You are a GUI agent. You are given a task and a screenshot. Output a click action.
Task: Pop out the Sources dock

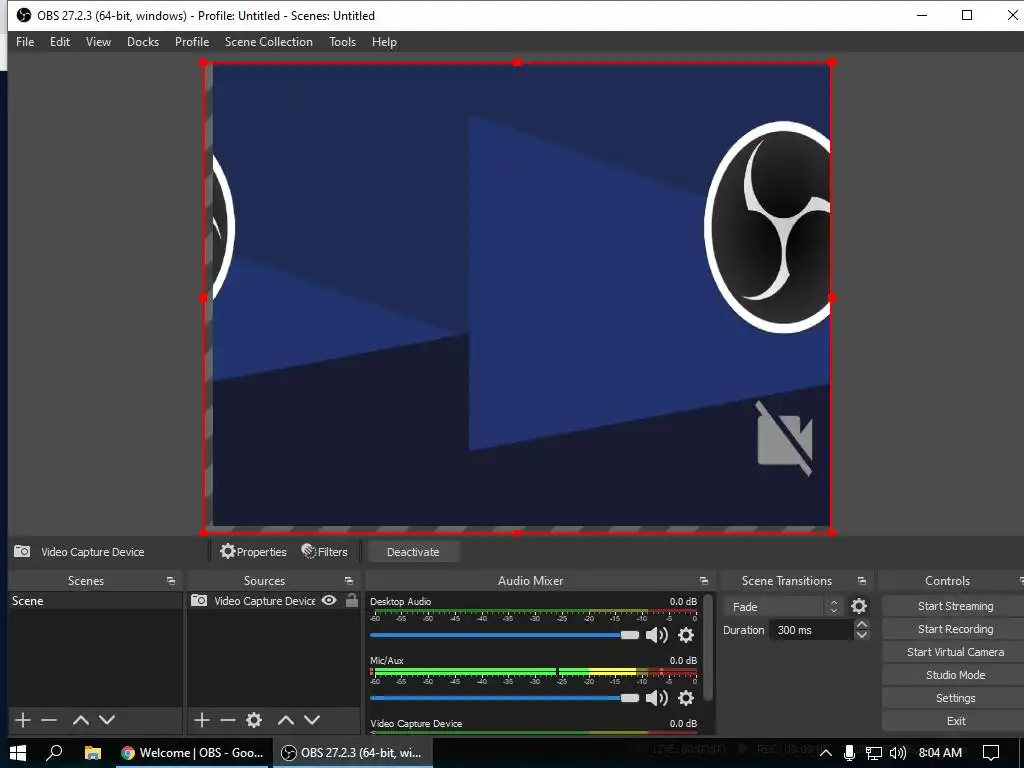(x=349, y=581)
